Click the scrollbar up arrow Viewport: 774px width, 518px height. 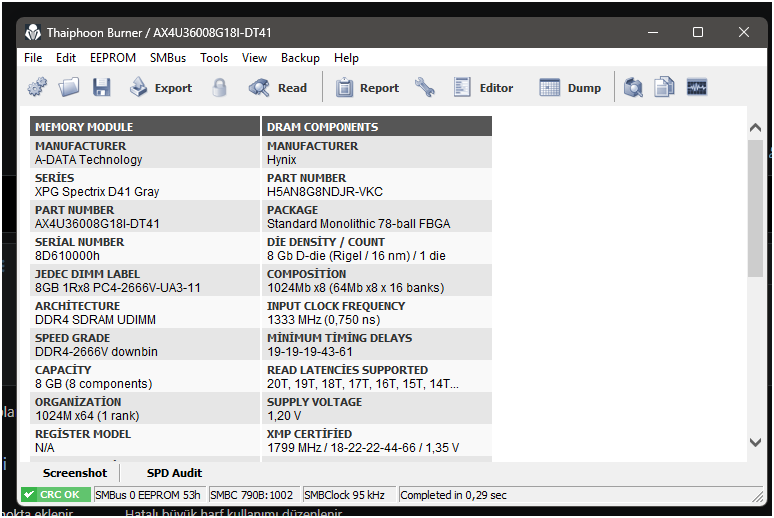[x=755, y=127]
